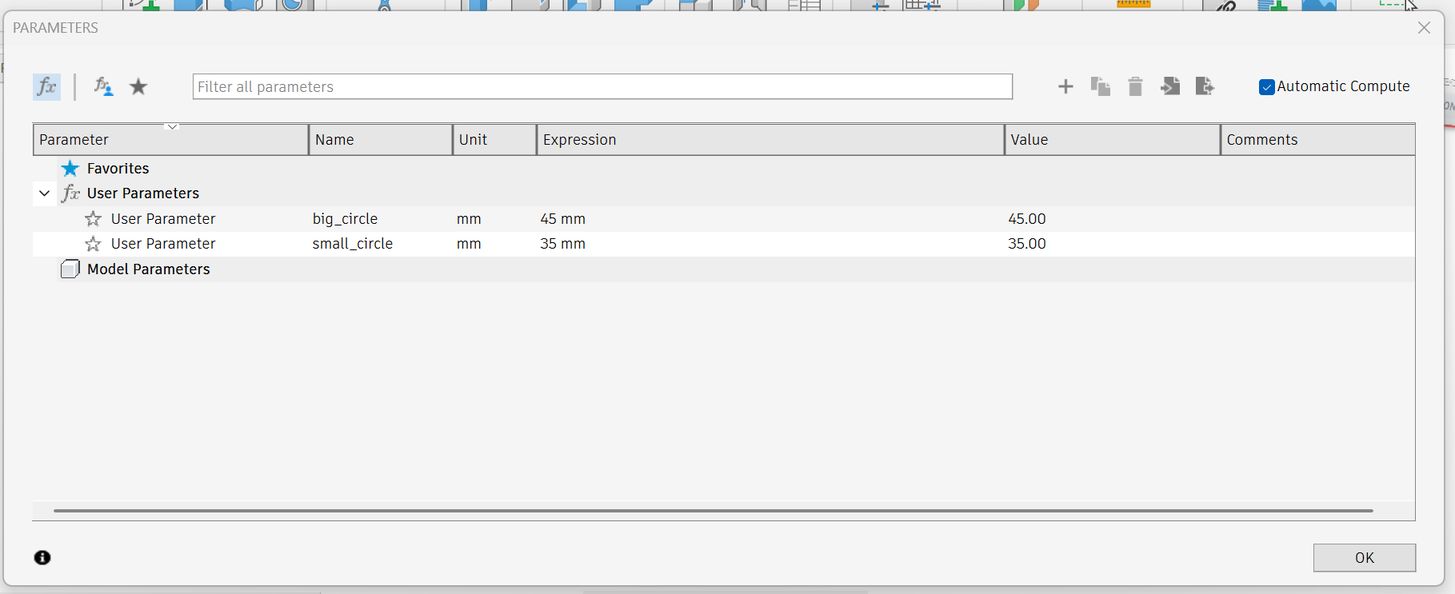
Task: Click the OK button
Action: [1364, 558]
